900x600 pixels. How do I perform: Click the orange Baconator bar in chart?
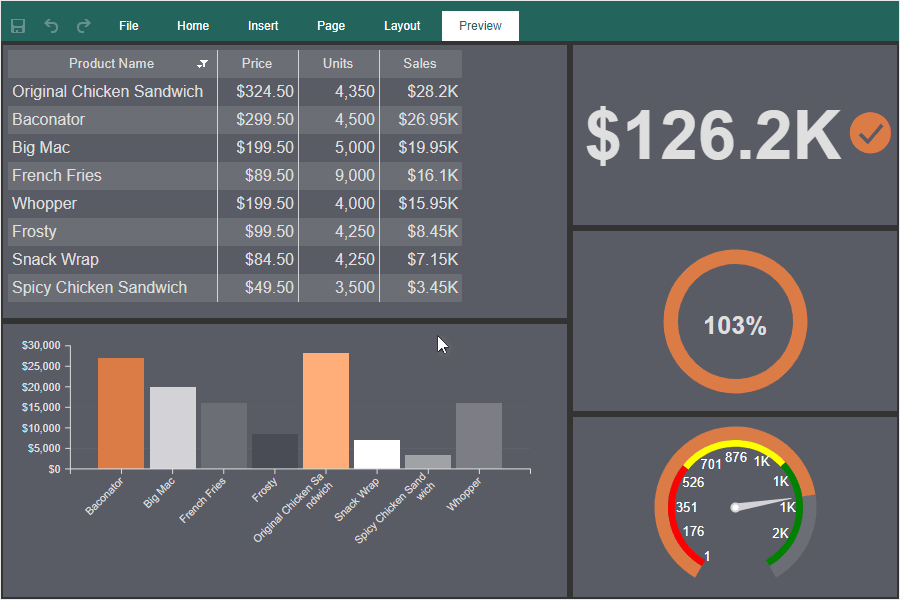121,413
